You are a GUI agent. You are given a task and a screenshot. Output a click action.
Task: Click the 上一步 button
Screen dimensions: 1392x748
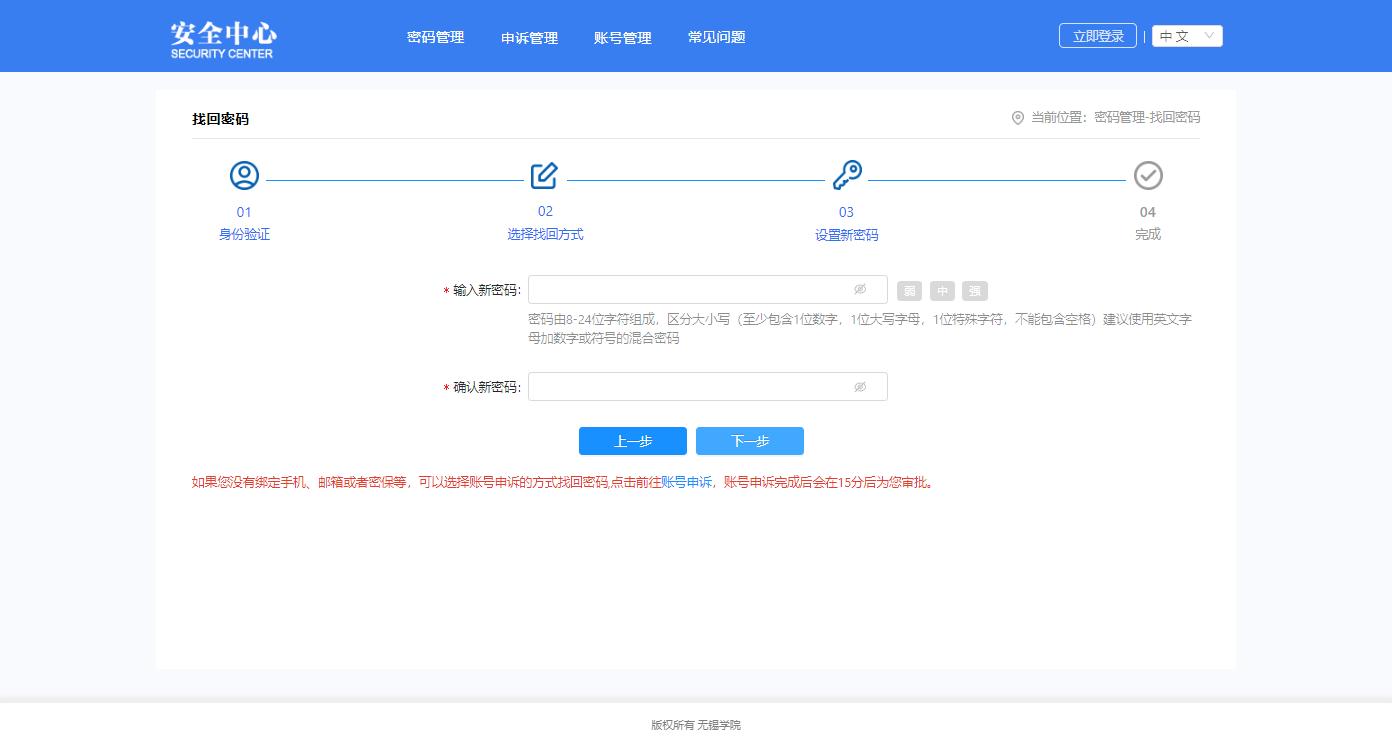(632, 441)
